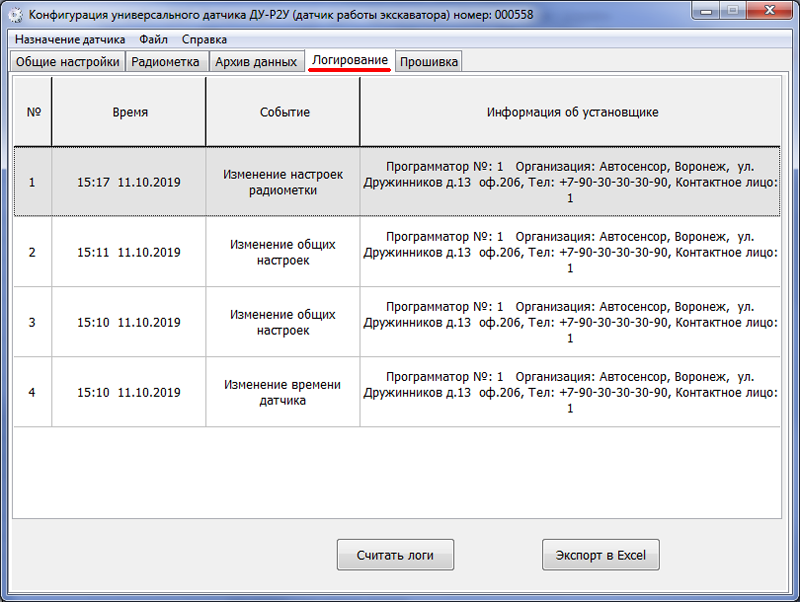Go to the Прошивка tab

[429, 62]
